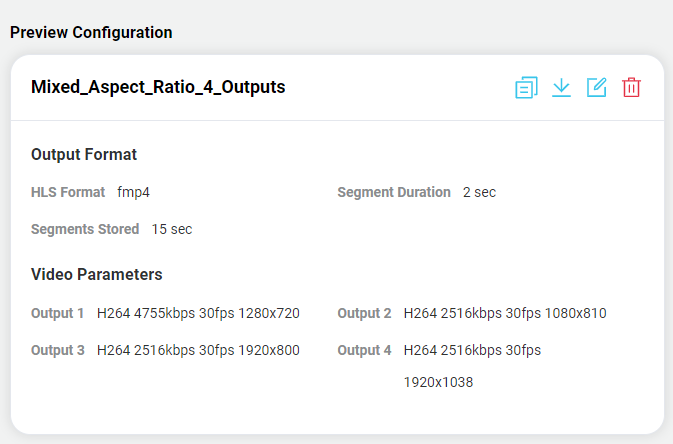Click the Output 3 1920x800 value
This screenshot has width=673, height=444.
tap(198, 350)
